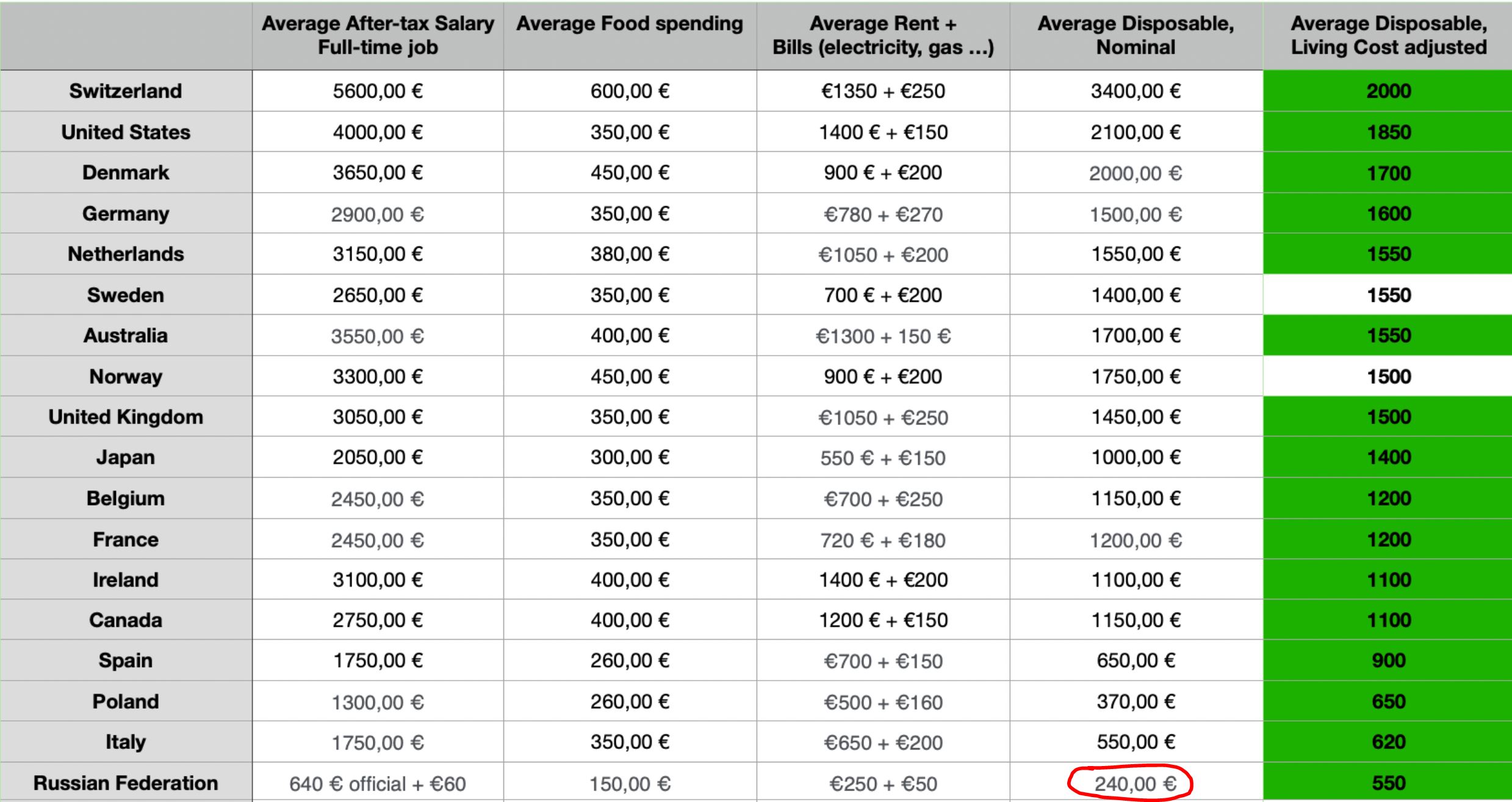Click the €1350 + €250 rent cell

[x=883, y=91]
